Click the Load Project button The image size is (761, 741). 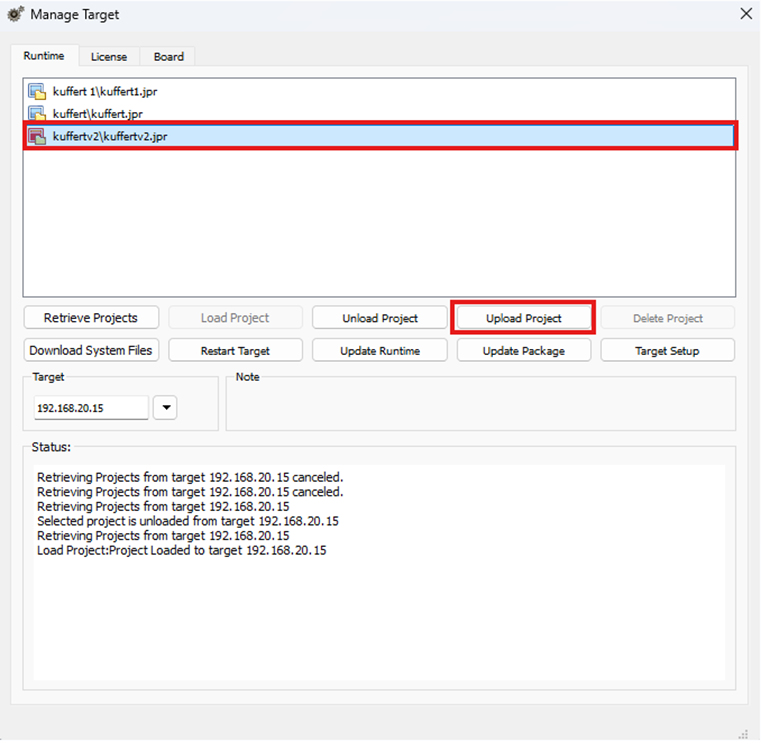click(235, 318)
